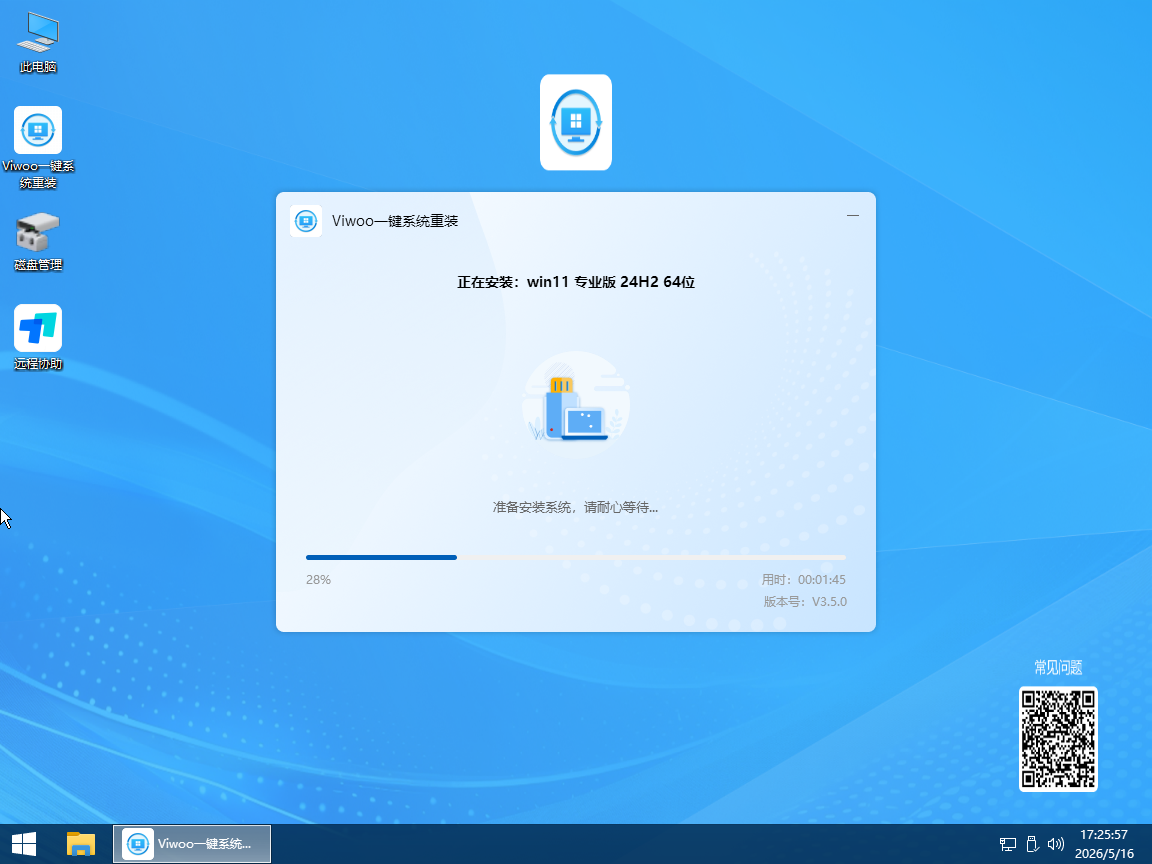Screen dimensions: 1152x864
Task: Select the Viwoo一键系统重装 desktop shortcut
Action: coord(38,148)
